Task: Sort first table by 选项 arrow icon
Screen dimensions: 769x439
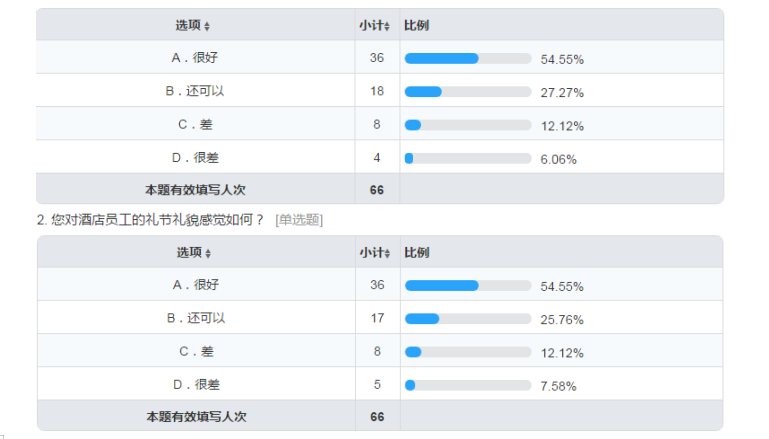Action: pyautogui.click(x=207, y=26)
